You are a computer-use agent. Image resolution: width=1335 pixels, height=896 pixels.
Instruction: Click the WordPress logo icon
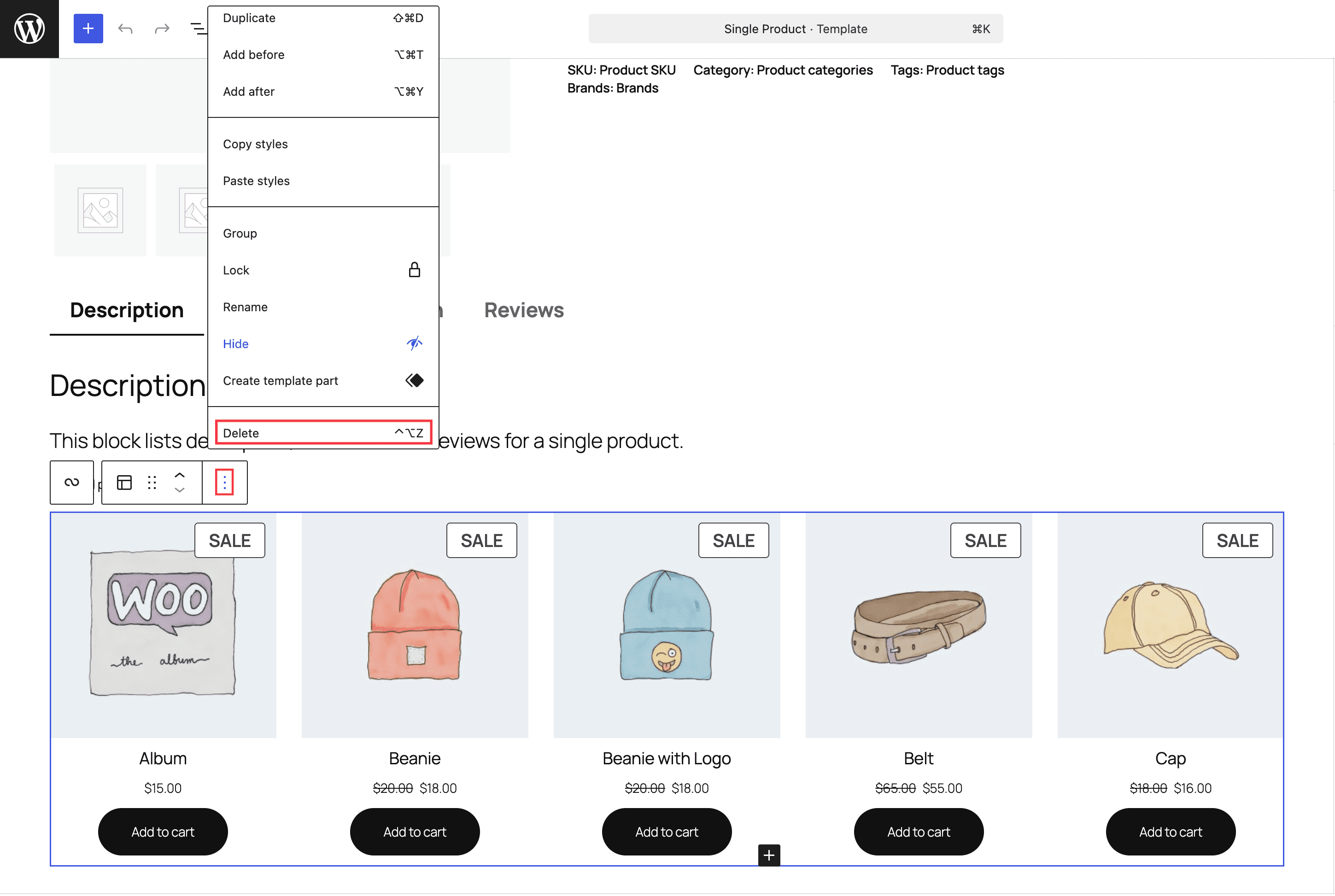(29, 29)
